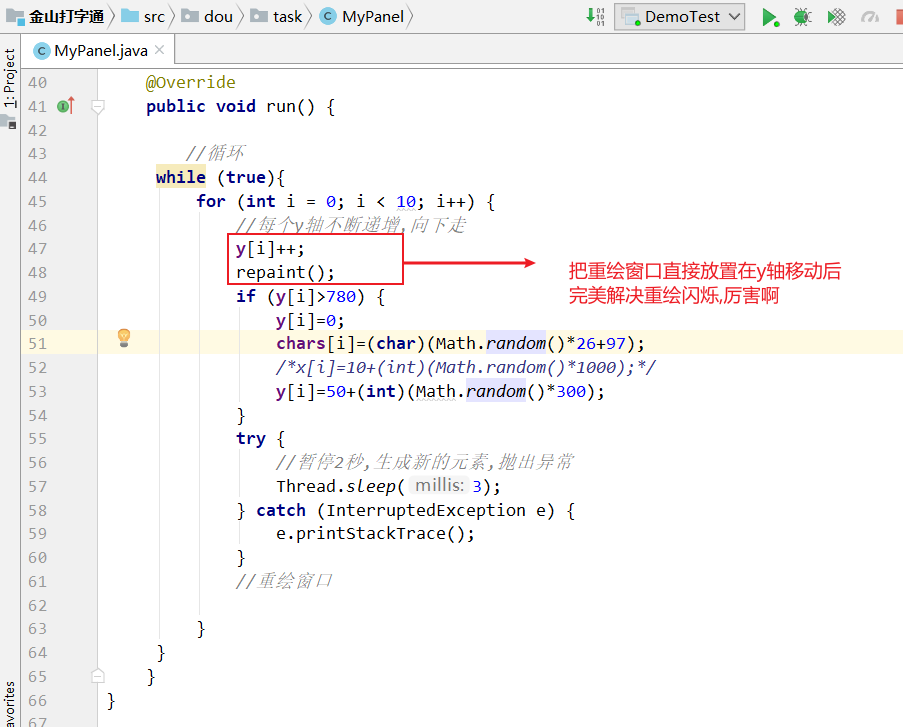The width and height of the screenshot is (903, 727).
Task: Click 'public void run()' method declaration
Action: pyautogui.click(x=230, y=107)
